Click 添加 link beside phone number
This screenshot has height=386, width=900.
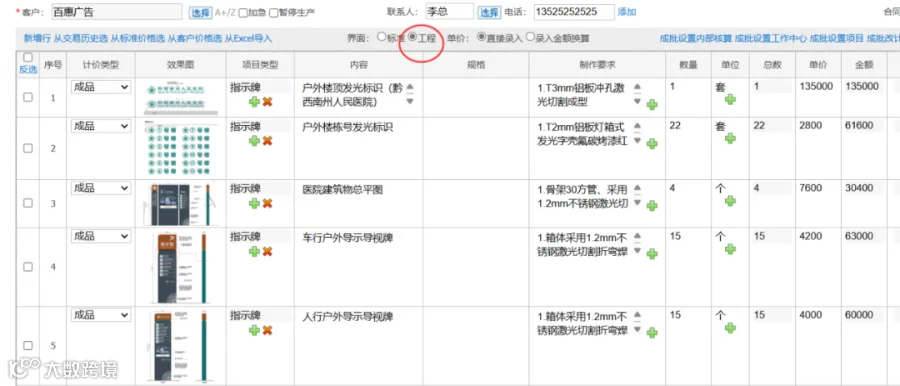pyautogui.click(x=627, y=11)
